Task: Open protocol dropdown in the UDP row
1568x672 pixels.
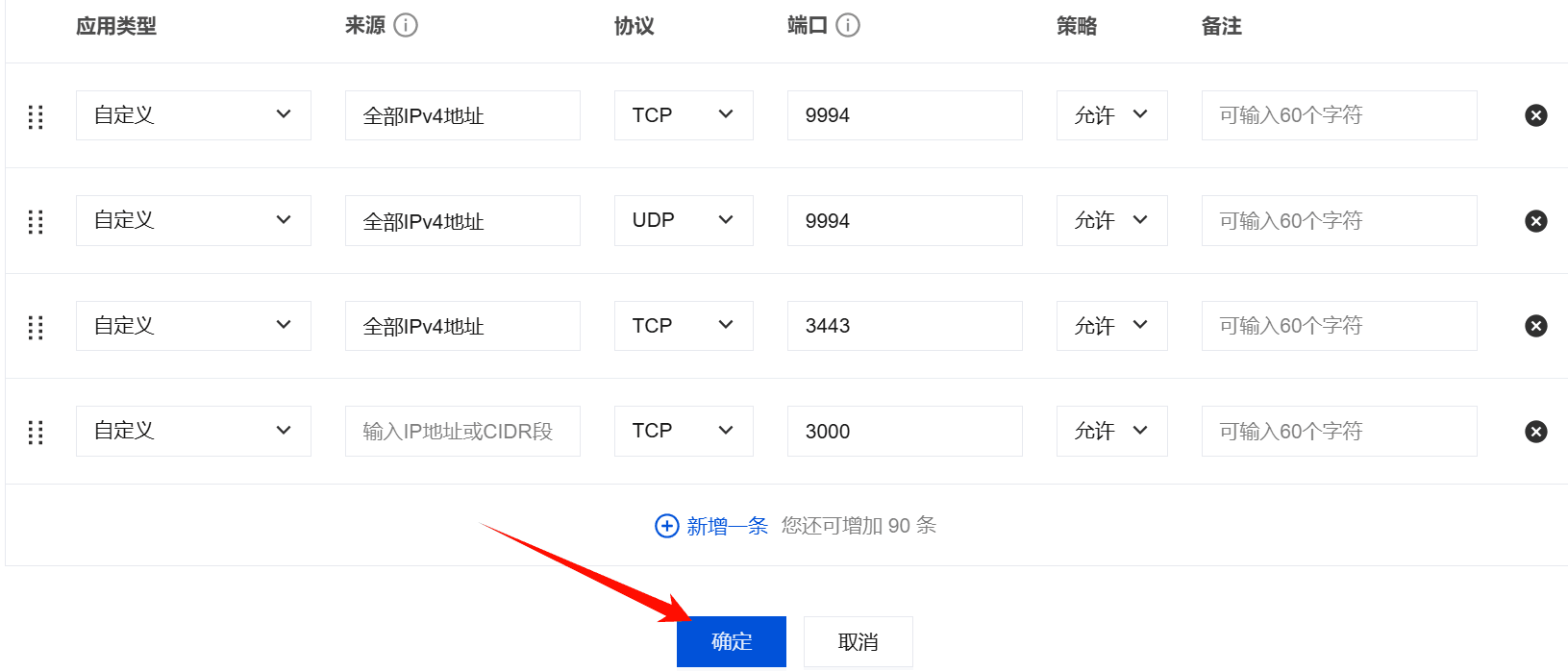Action: pyautogui.click(x=683, y=220)
